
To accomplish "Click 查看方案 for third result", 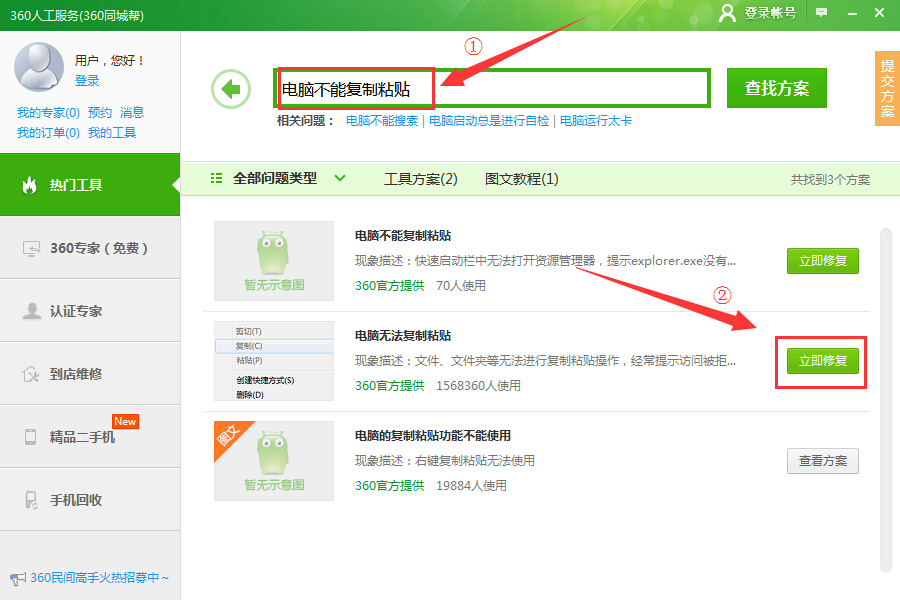I will pyautogui.click(x=822, y=461).
